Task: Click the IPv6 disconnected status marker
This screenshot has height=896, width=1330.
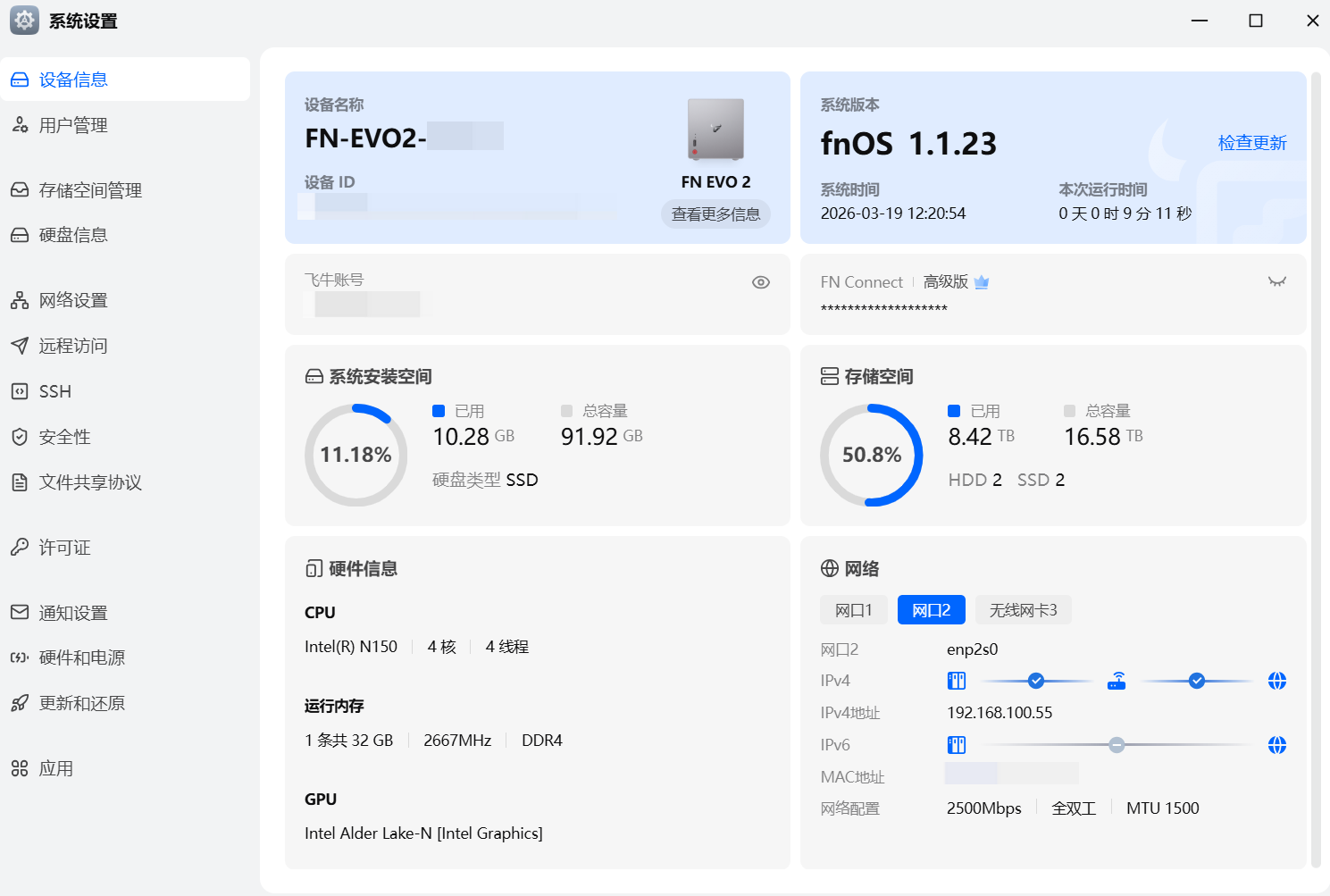Action: [x=1117, y=745]
